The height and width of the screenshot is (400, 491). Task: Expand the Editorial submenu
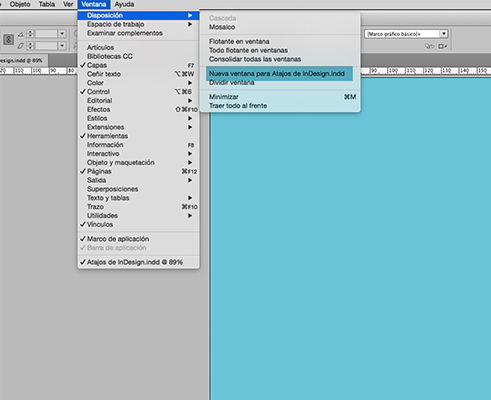pos(138,100)
